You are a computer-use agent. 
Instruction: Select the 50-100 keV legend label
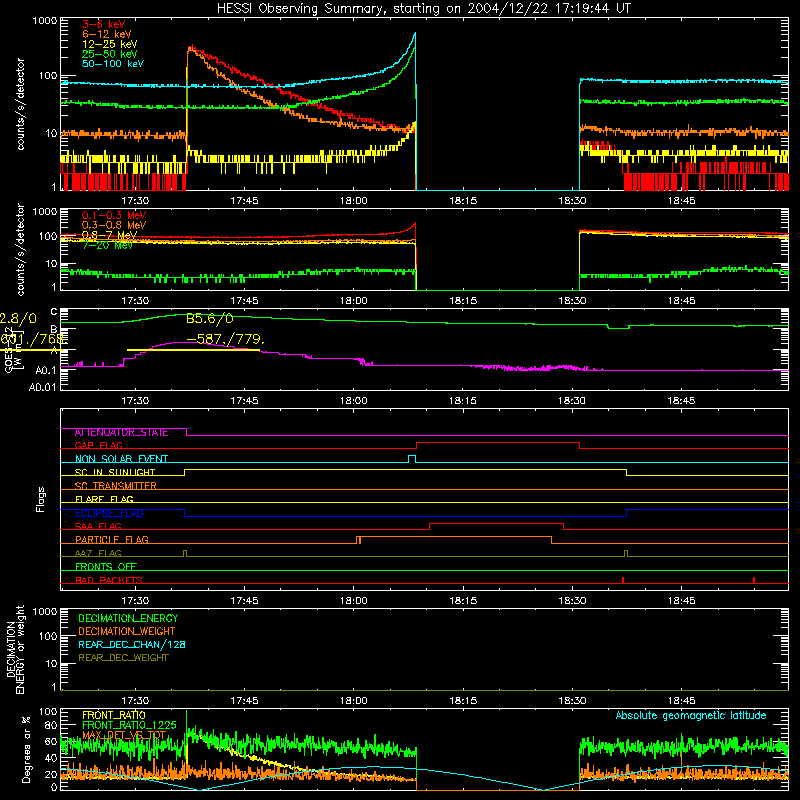(x=113, y=64)
